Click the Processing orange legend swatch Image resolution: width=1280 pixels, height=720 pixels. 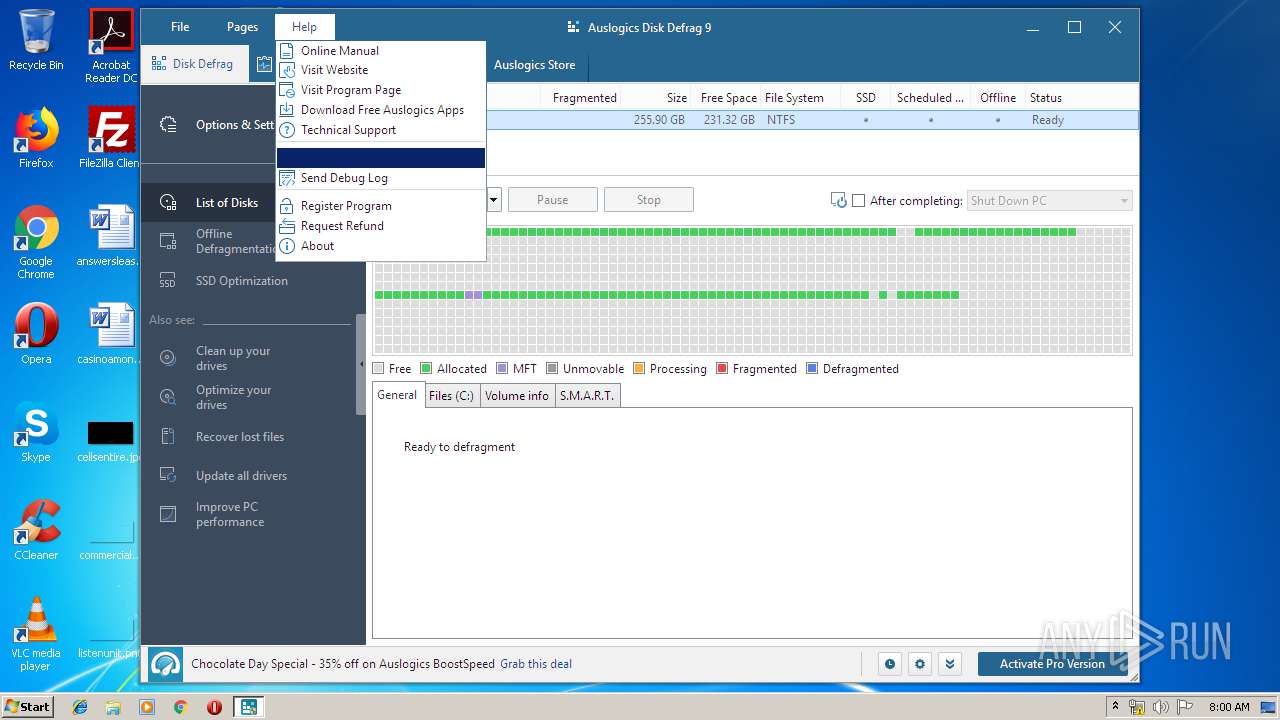point(639,369)
